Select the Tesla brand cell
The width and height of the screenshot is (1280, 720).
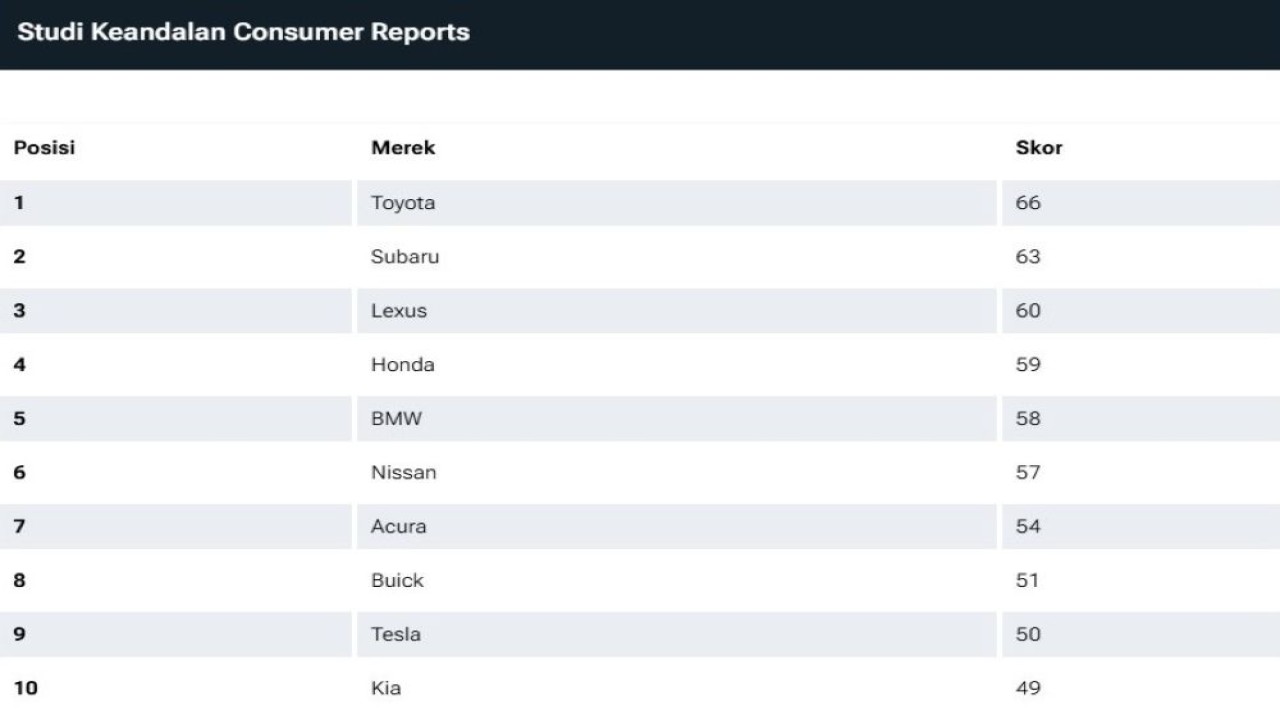coord(396,635)
